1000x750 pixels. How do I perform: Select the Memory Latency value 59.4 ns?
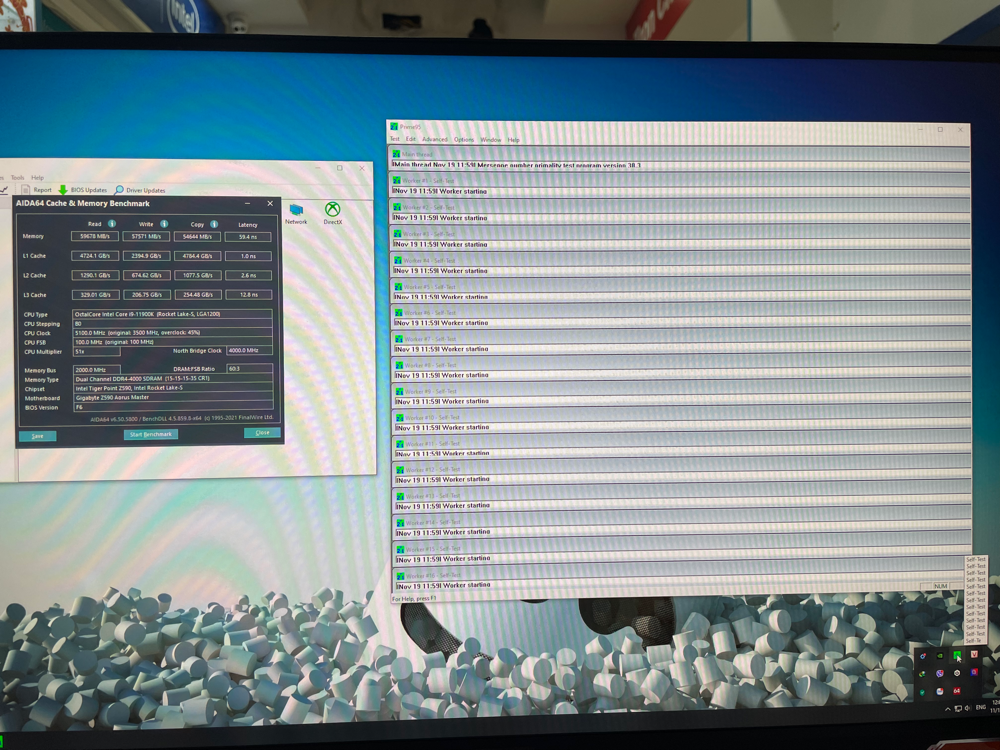248,237
